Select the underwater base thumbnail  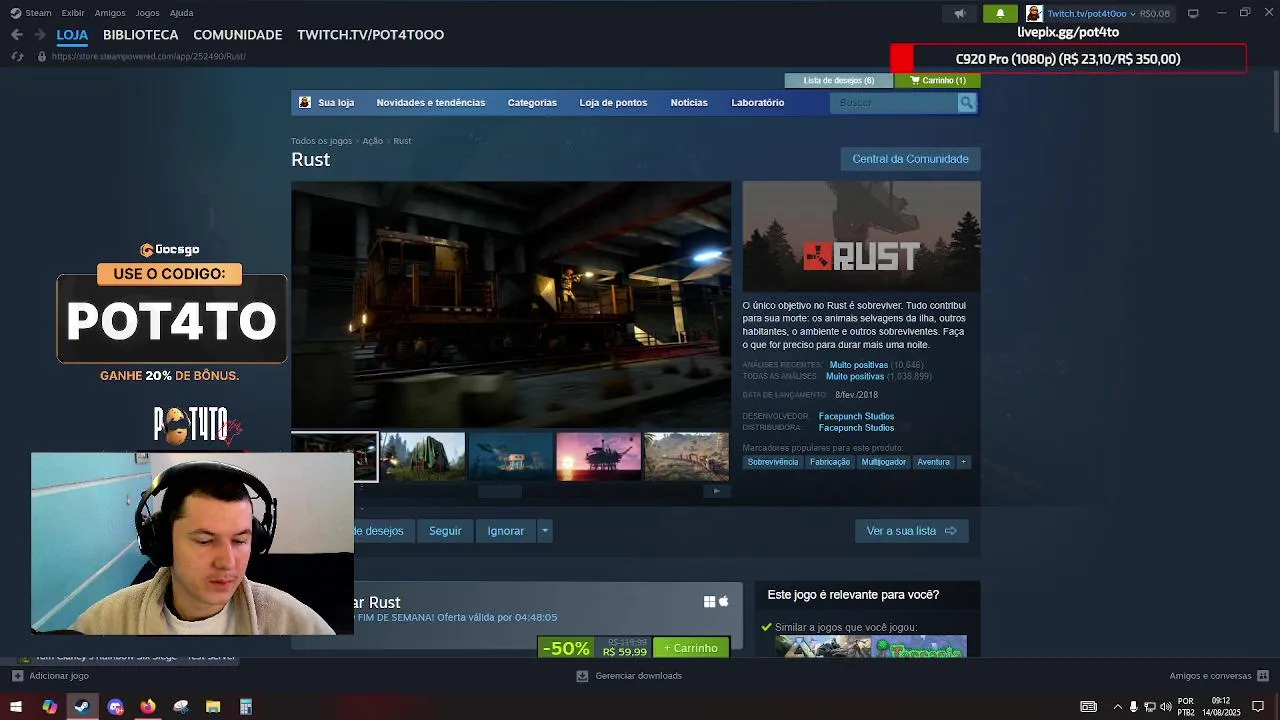click(510, 456)
